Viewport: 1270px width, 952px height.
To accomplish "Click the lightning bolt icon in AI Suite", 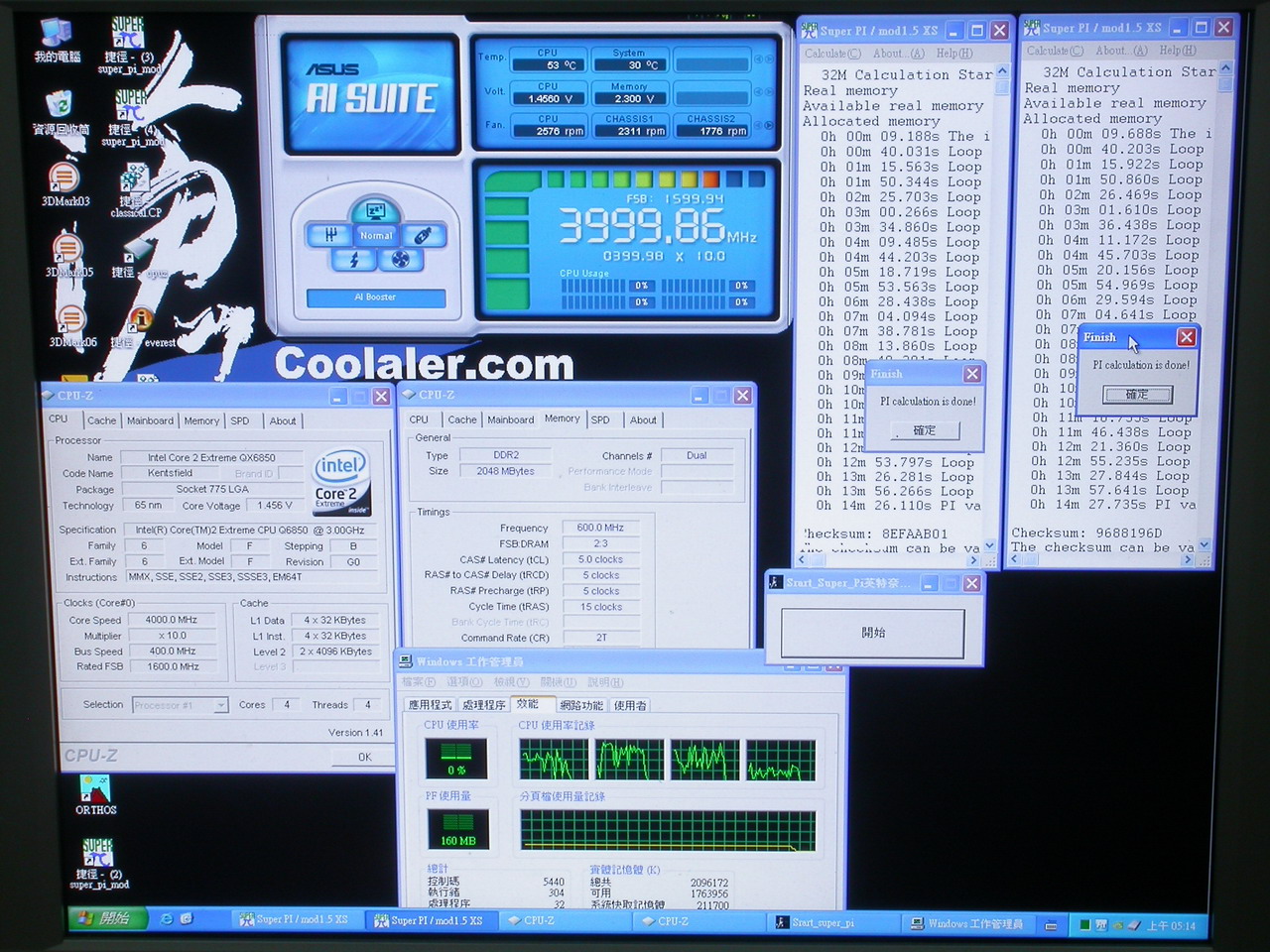I will [x=354, y=260].
